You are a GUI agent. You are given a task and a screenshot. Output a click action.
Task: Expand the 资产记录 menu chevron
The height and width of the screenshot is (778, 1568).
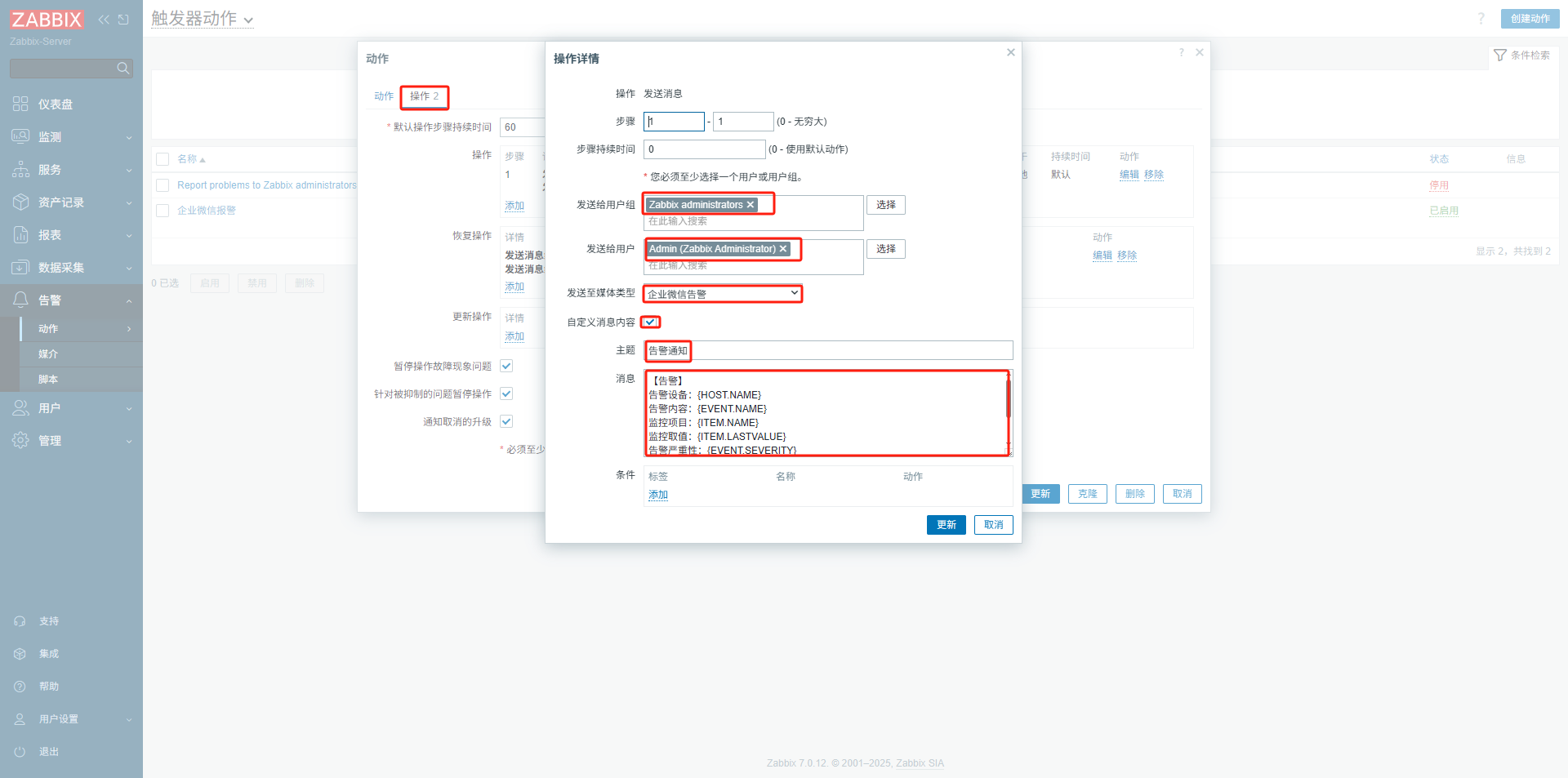click(129, 203)
